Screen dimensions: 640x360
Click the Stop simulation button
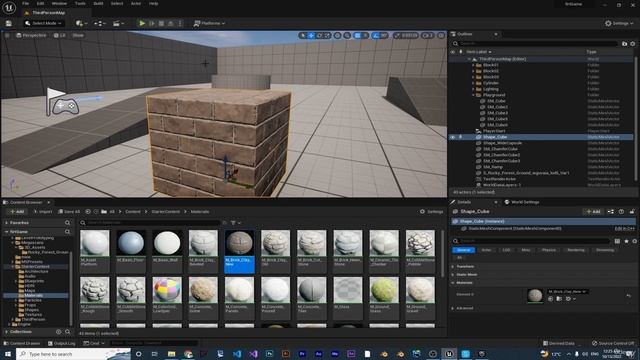point(161,23)
